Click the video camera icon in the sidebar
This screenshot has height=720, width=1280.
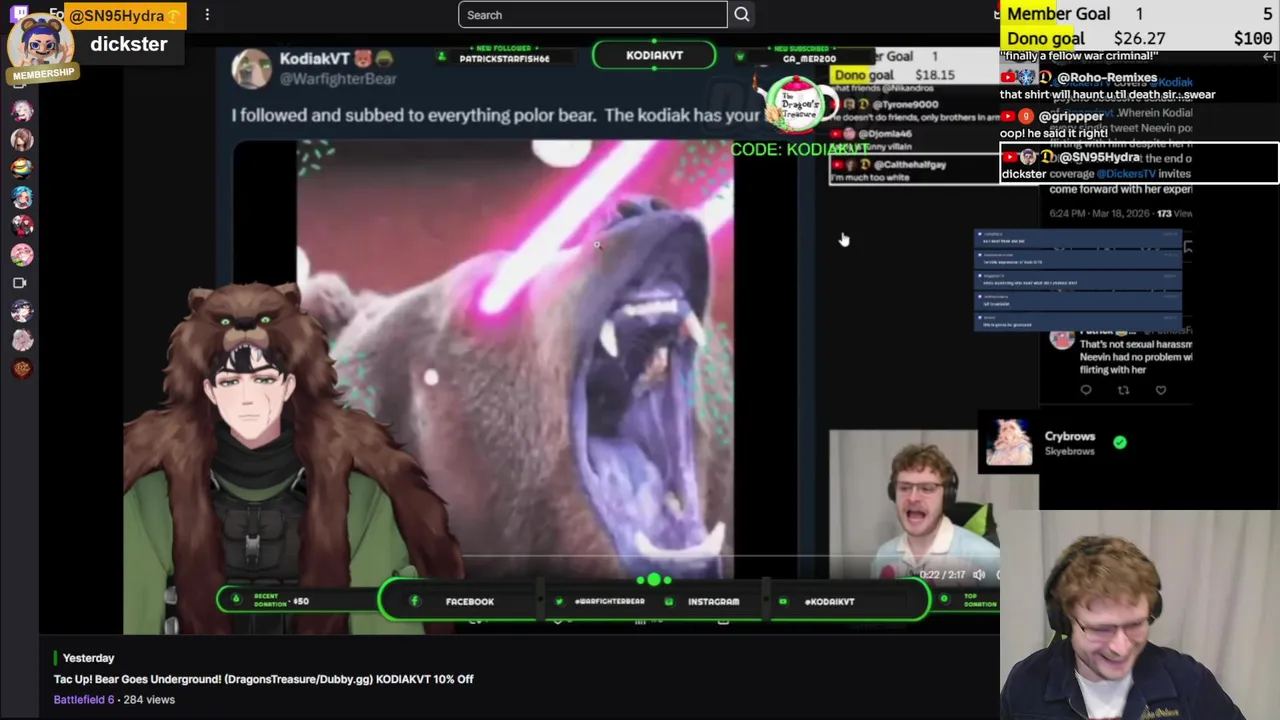(20, 284)
